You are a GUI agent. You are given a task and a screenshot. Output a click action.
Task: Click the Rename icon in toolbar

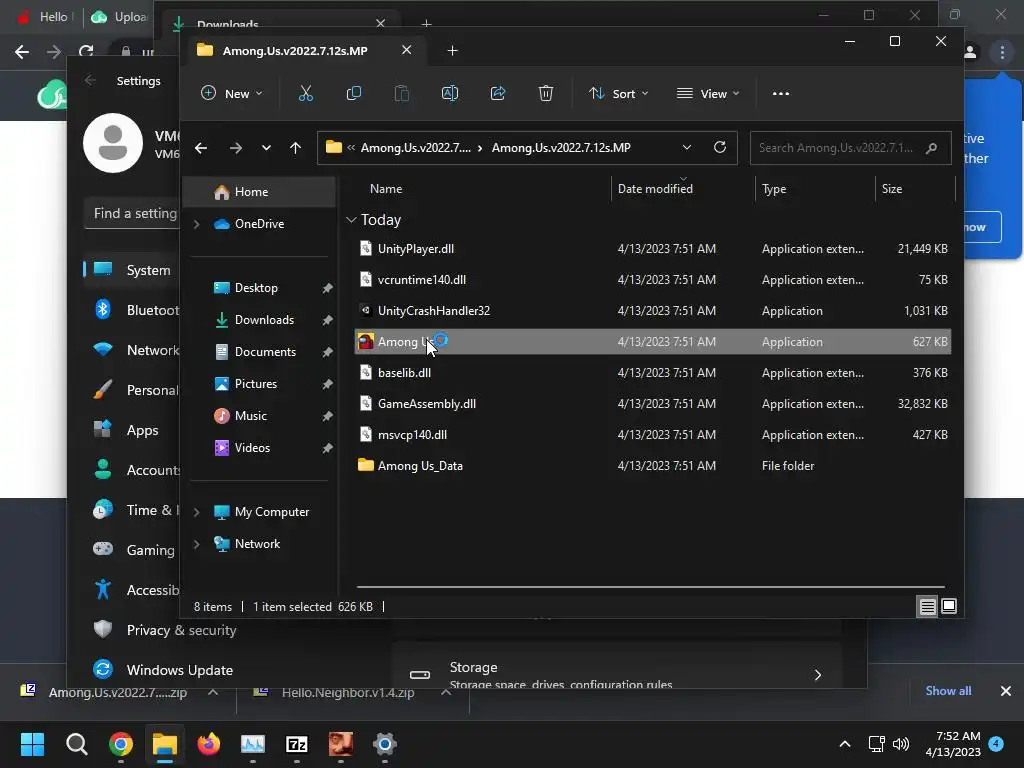pos(450,93)
